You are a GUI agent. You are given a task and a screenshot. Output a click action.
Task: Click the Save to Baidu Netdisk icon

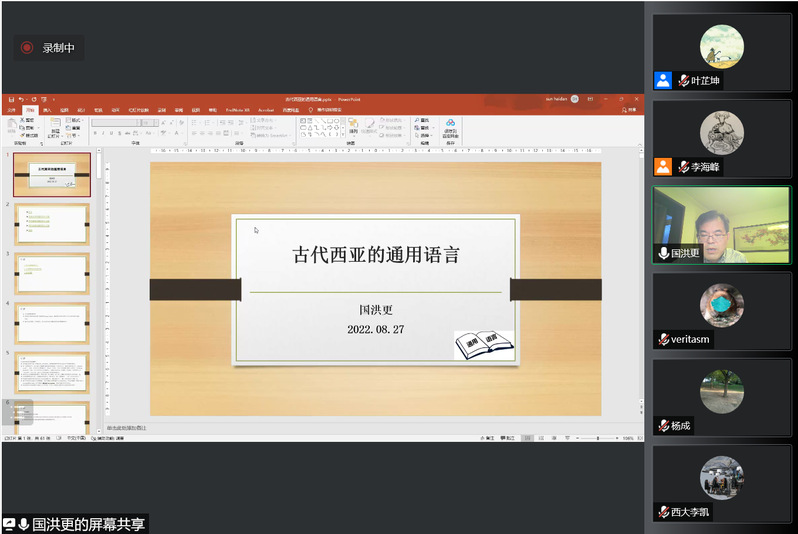click(x=450, y=126)
